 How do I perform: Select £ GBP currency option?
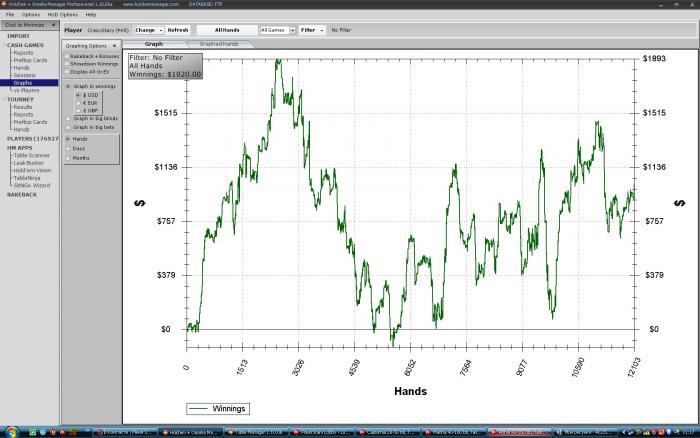tap(78, 111)
